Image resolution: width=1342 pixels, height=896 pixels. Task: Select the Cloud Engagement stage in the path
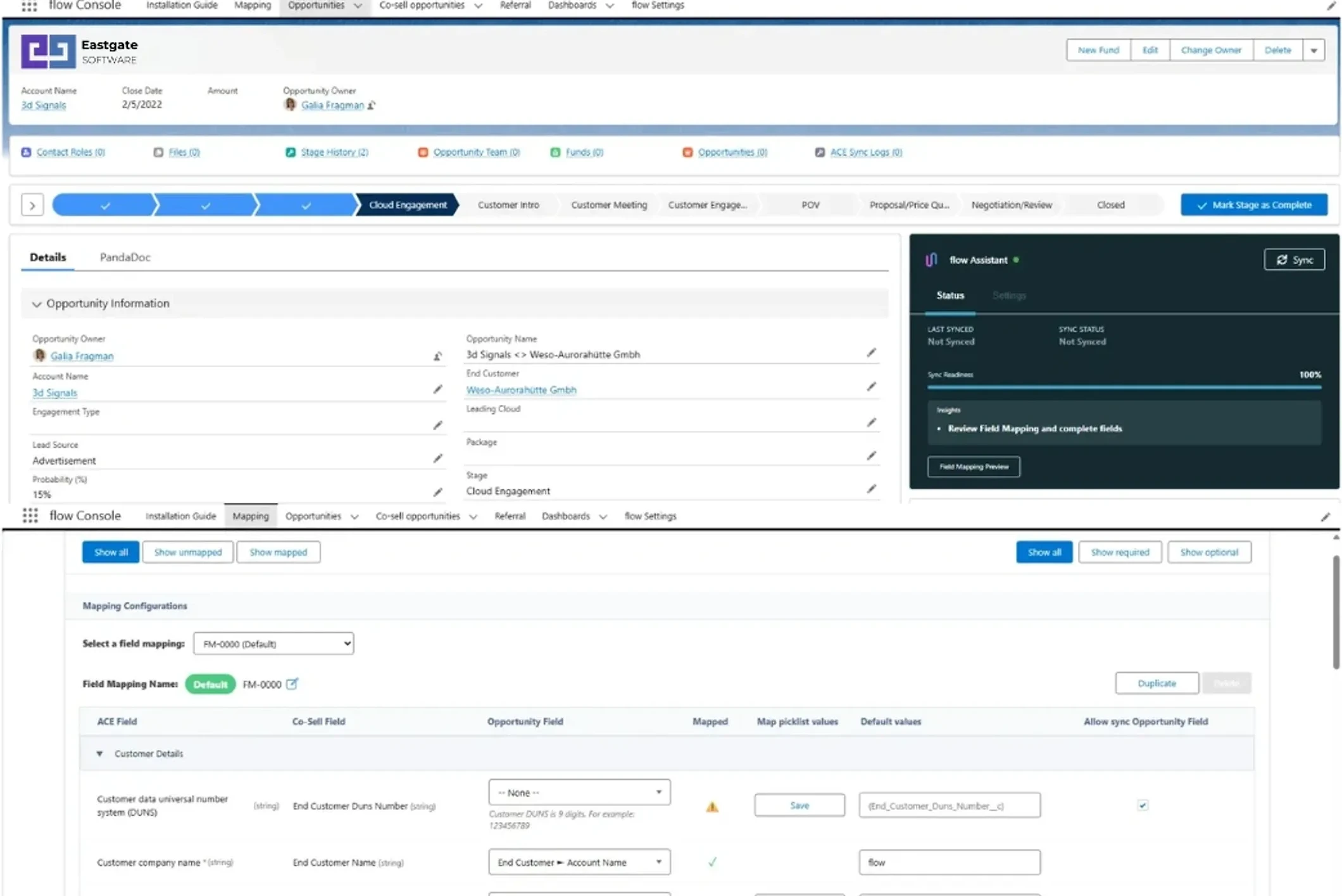pos(408,205)
